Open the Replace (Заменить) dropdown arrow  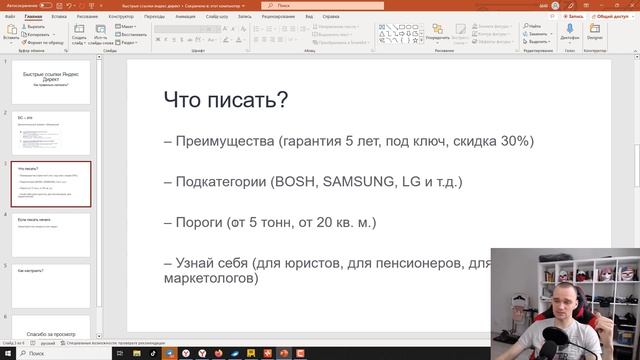[551, 34]
